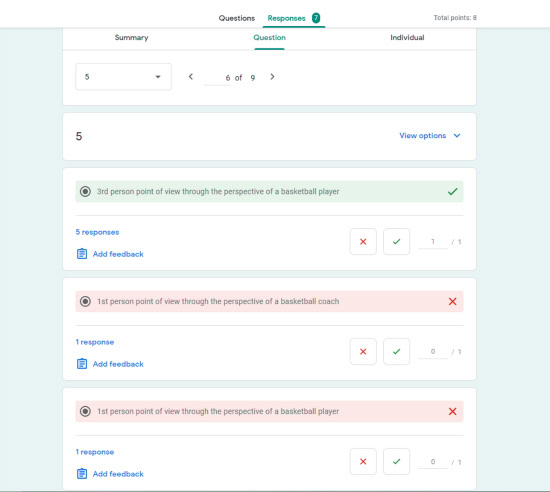Mark basketball coach answer as correct
550x492 pixels.
pos(396,351)
